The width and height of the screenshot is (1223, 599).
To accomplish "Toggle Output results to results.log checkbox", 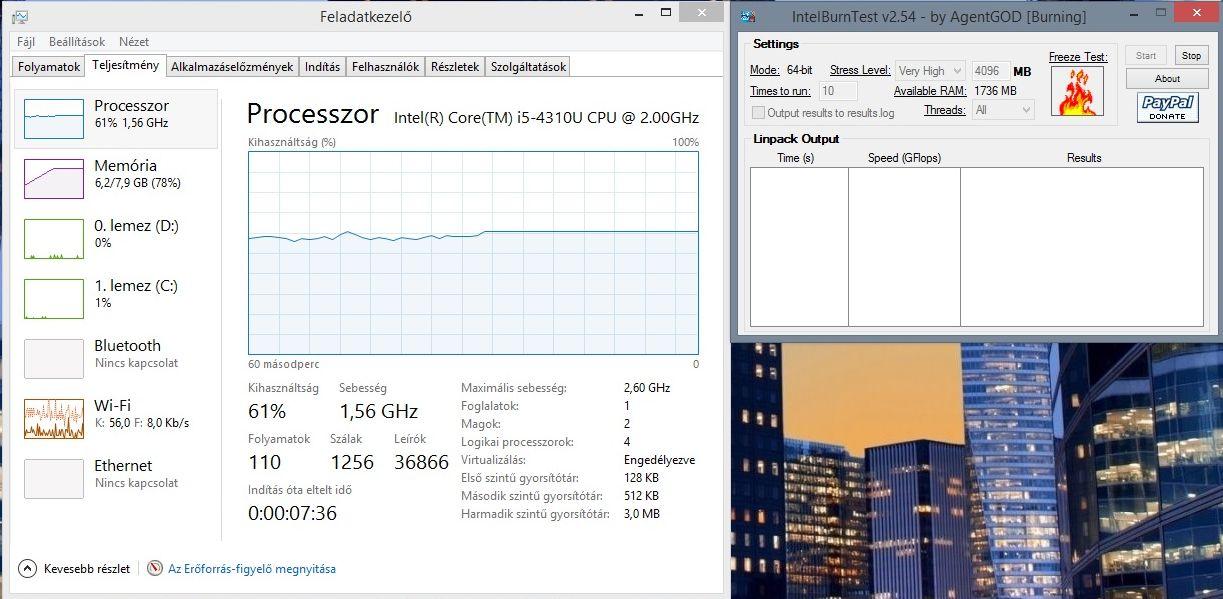I will tap(758, 113).
